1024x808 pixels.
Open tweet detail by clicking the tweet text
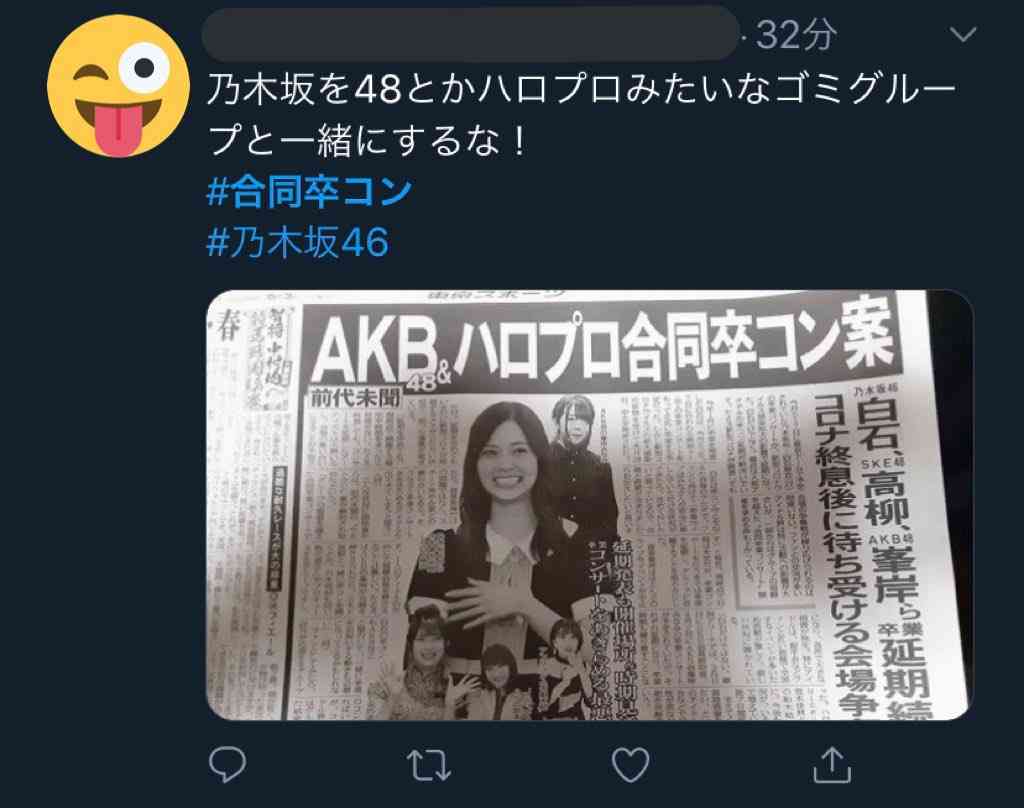tap(581, 116)
